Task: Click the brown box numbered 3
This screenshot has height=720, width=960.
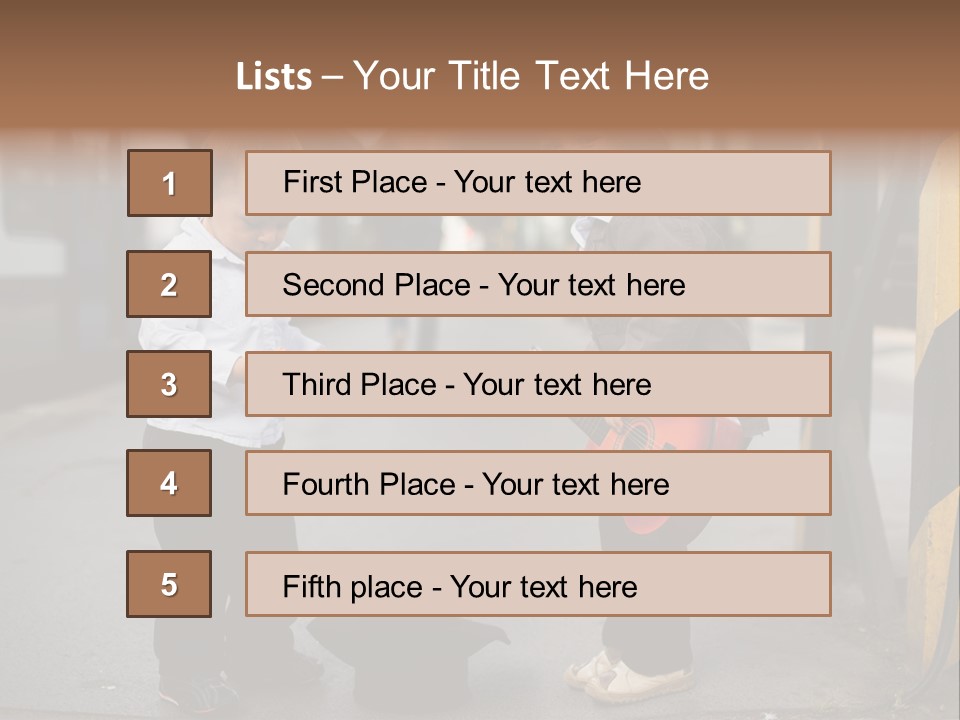Action: (169, 384)
